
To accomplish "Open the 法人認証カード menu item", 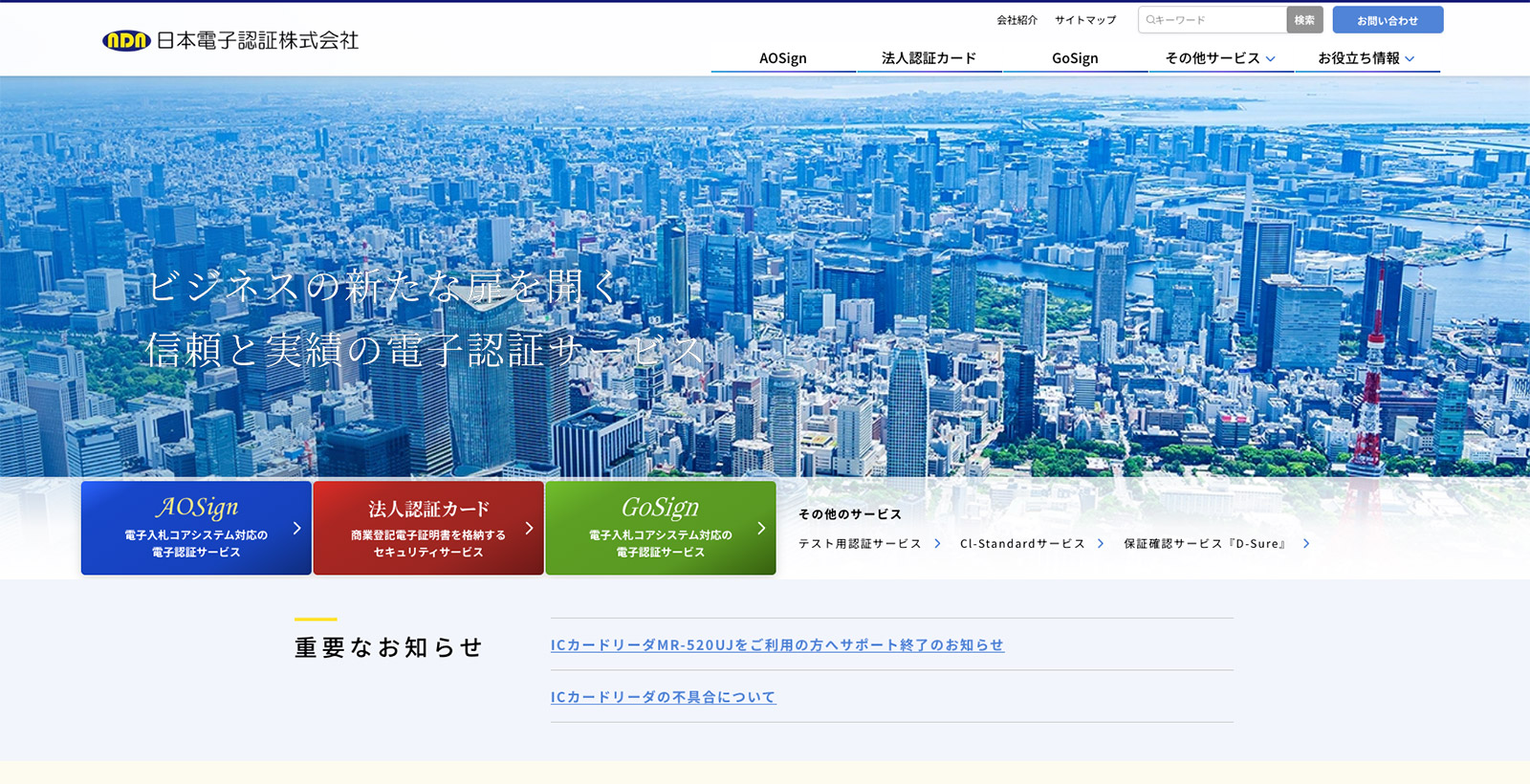I will point(929,58).
